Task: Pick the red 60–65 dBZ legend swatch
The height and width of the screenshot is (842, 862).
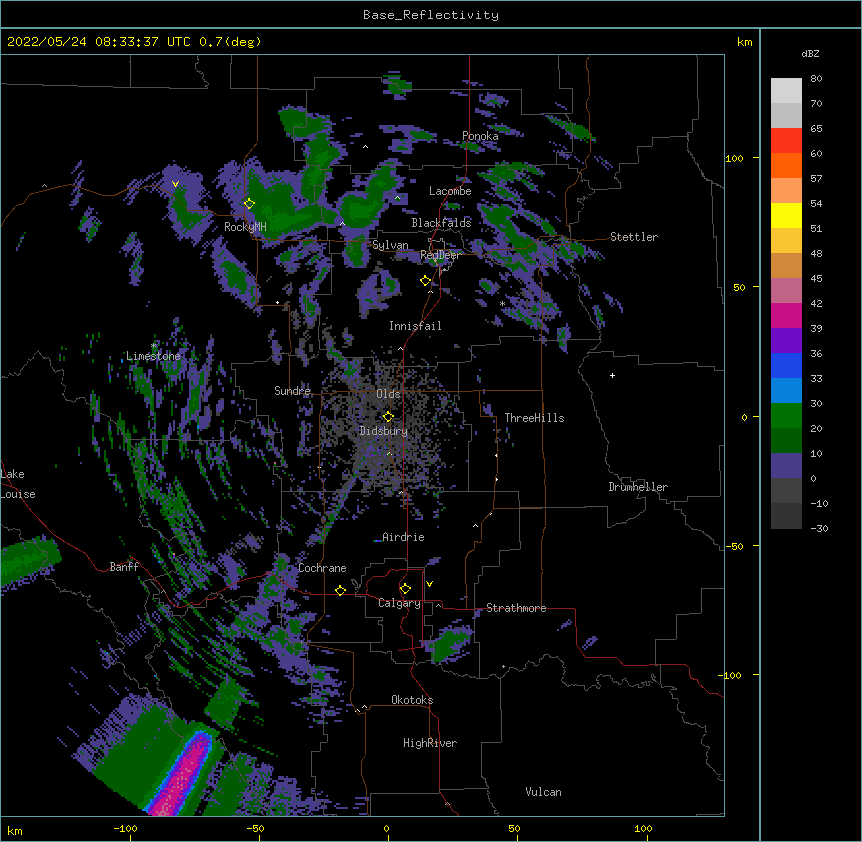Action: (x=786, y=141)
